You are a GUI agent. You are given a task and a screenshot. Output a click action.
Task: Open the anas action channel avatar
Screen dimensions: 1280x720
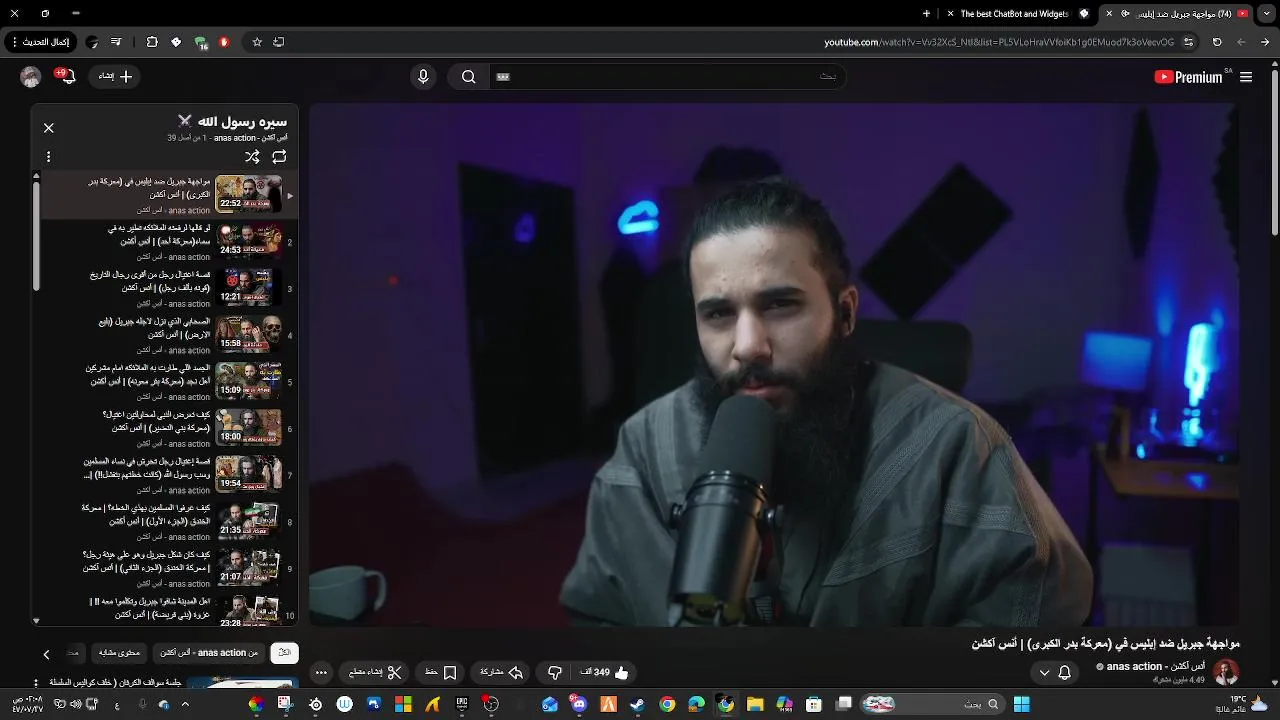[1226, 672]
